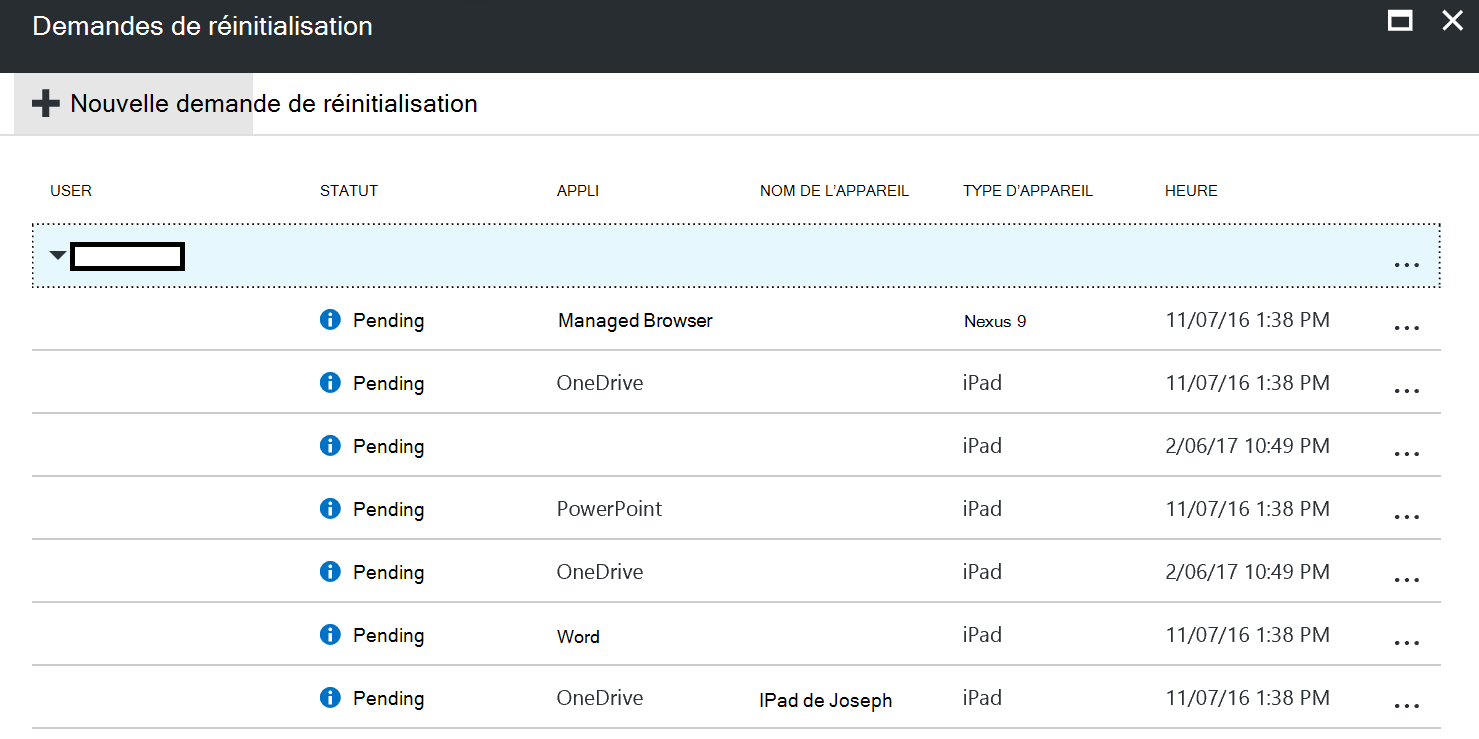
Task: Click Nouvelle demande de réinitialisation button
Action: [x=255, y=104]
